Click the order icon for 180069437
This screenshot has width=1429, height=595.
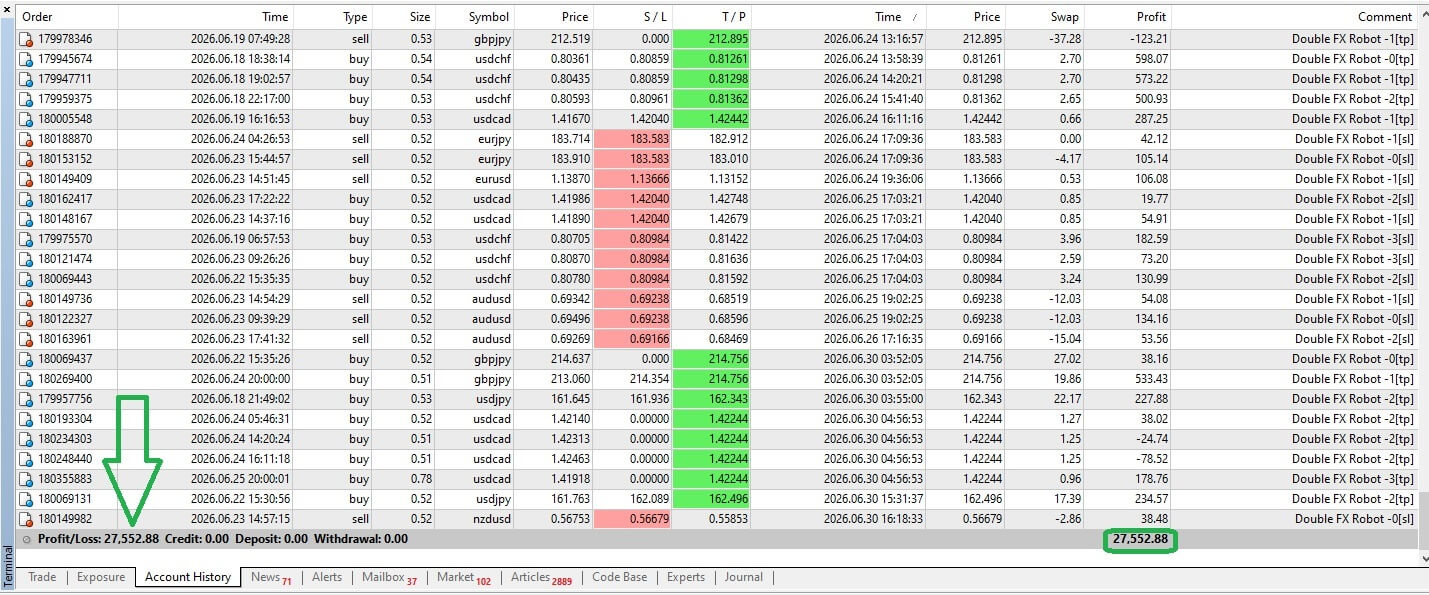tap(26, 359)
